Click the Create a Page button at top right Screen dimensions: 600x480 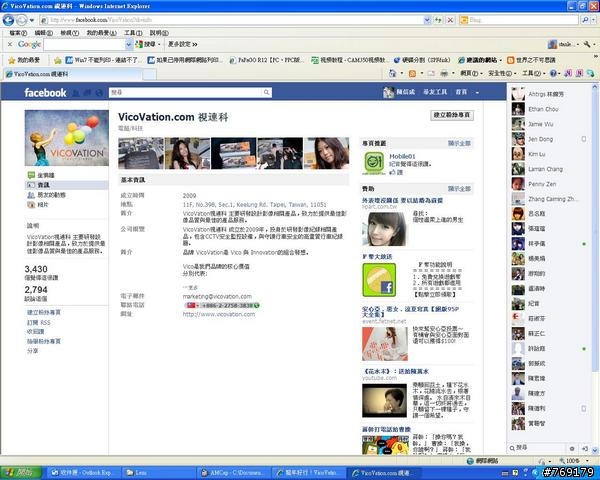pos(452,115)
